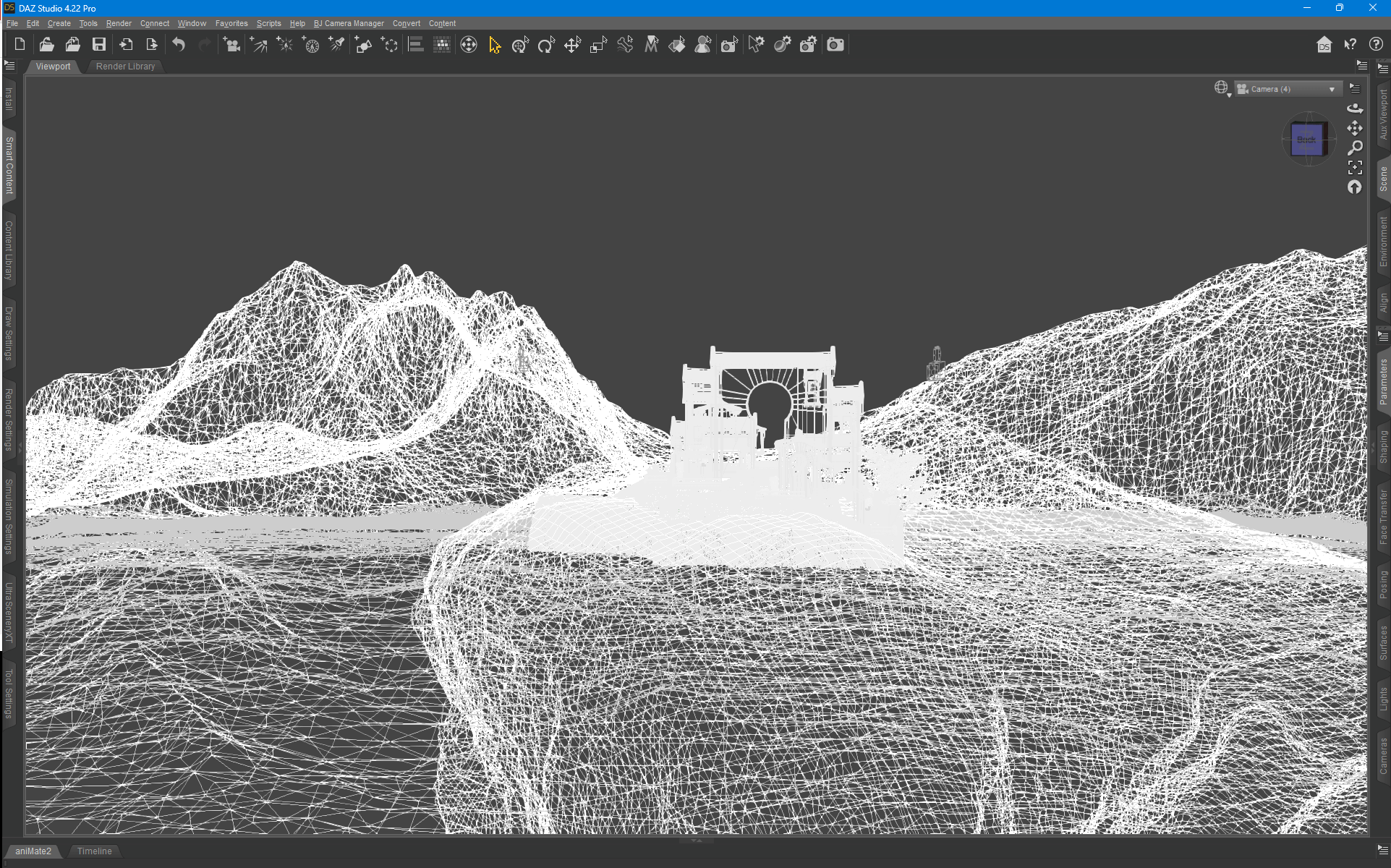The height and width of the screenshot is (868, 1391).
Task: Click the viewport zoom magnifier control
Action: tap(1355, 148)
